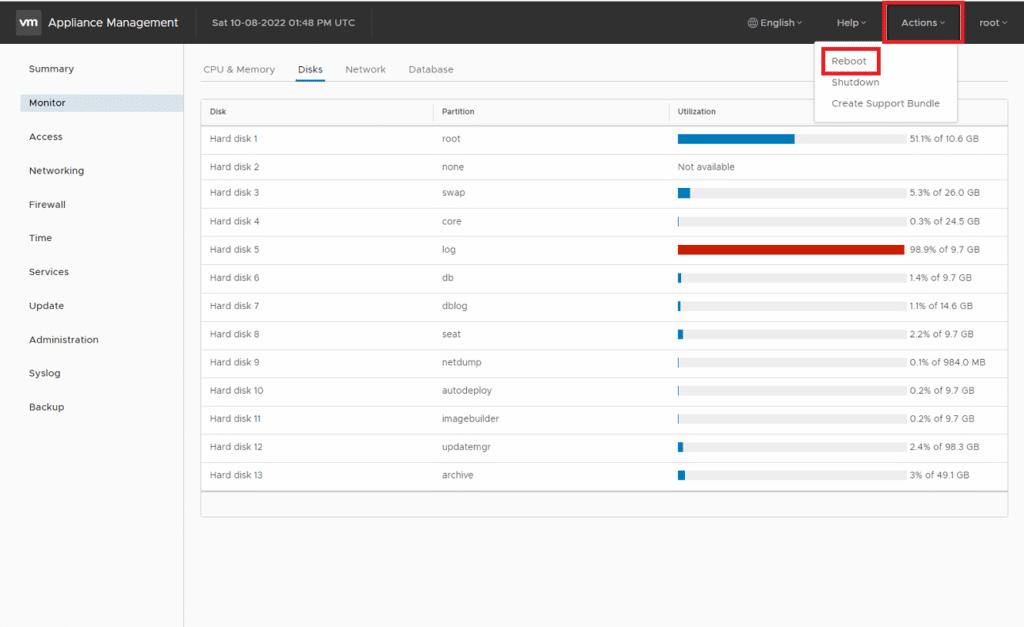Select the Hard disk 3 row label
This screenshot has height=627, width=1024.
pos(234,193)
